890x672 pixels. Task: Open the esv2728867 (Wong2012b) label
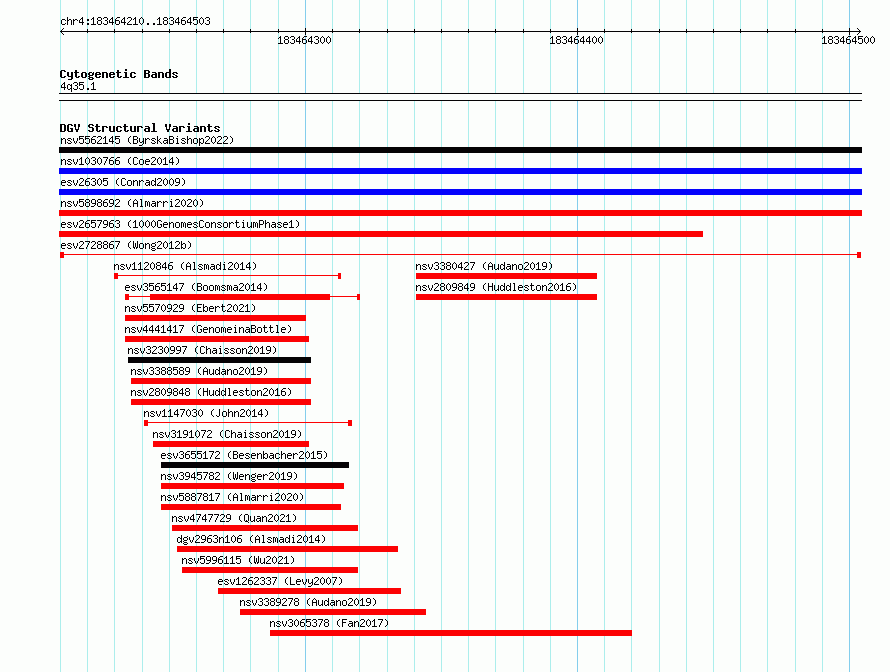click(x=126, y=245)
